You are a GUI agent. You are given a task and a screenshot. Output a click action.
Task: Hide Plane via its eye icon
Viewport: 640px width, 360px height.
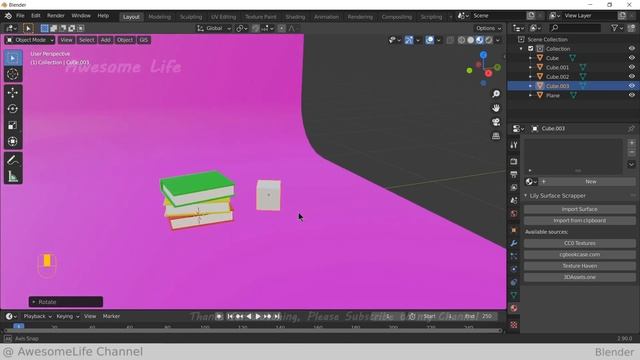[632, 96]
